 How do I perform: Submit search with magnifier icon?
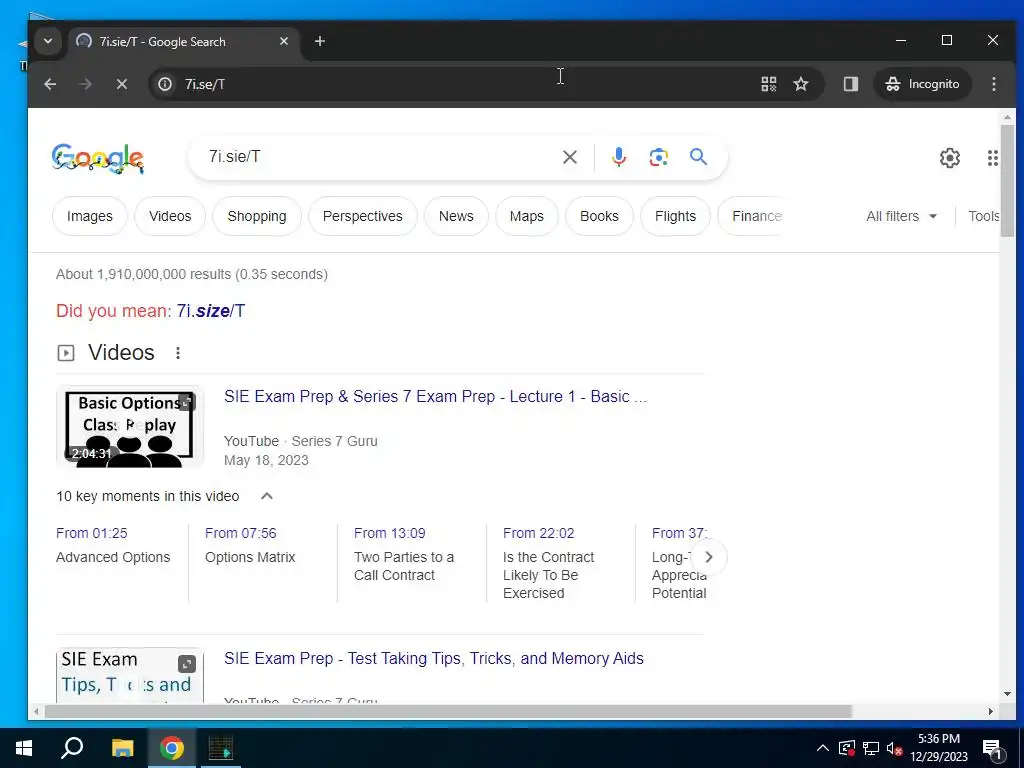pyautogui.click(x=698, y=157)
